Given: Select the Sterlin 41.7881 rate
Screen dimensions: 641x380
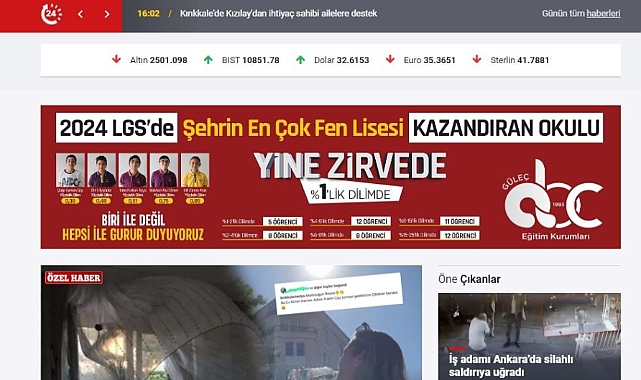Looking at the screenshot, I should point(520,60).
